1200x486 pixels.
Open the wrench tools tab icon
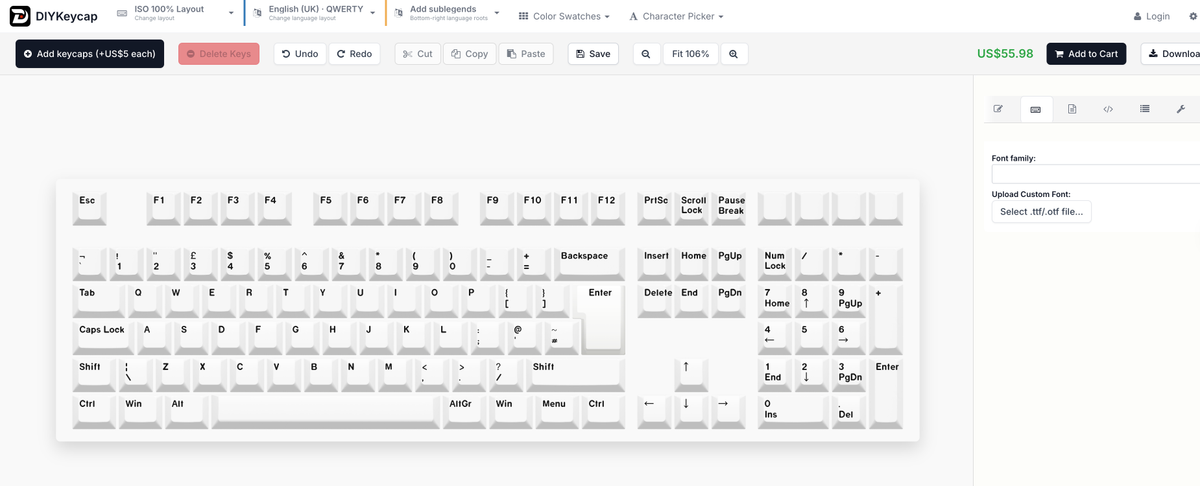click(x=1181, y=109)
